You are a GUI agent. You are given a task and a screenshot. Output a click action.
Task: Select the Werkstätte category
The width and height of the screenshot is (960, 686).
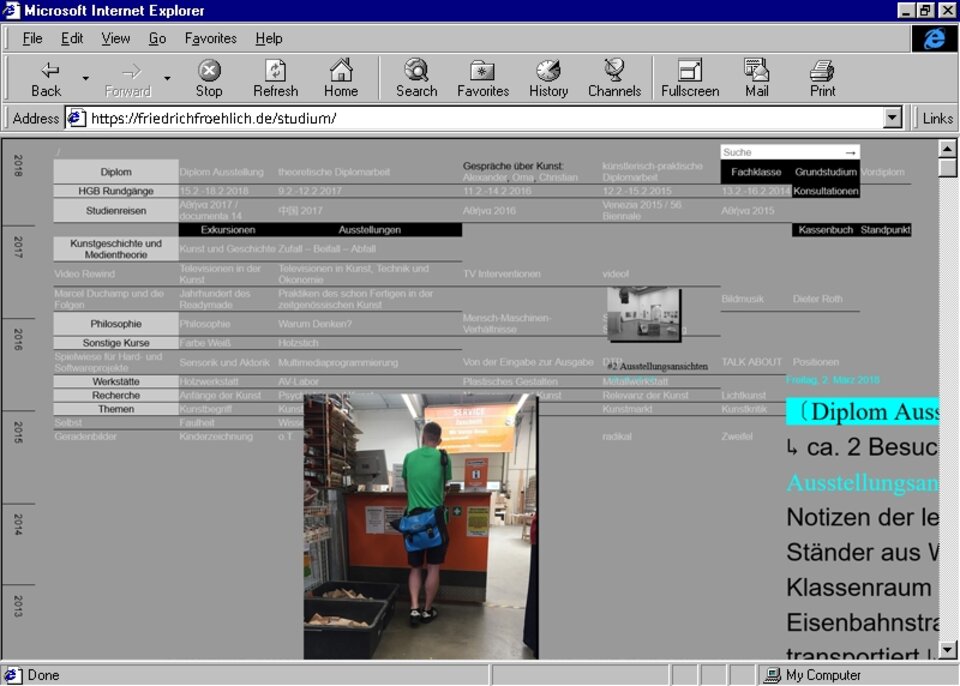click(116, 382)
